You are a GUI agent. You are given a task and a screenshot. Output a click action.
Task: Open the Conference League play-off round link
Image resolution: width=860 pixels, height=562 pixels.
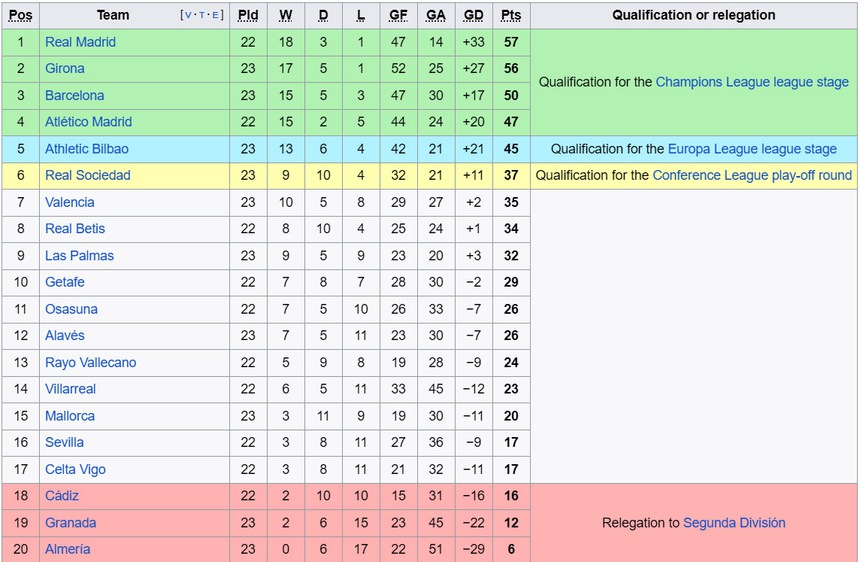click(x=752, y=175)
